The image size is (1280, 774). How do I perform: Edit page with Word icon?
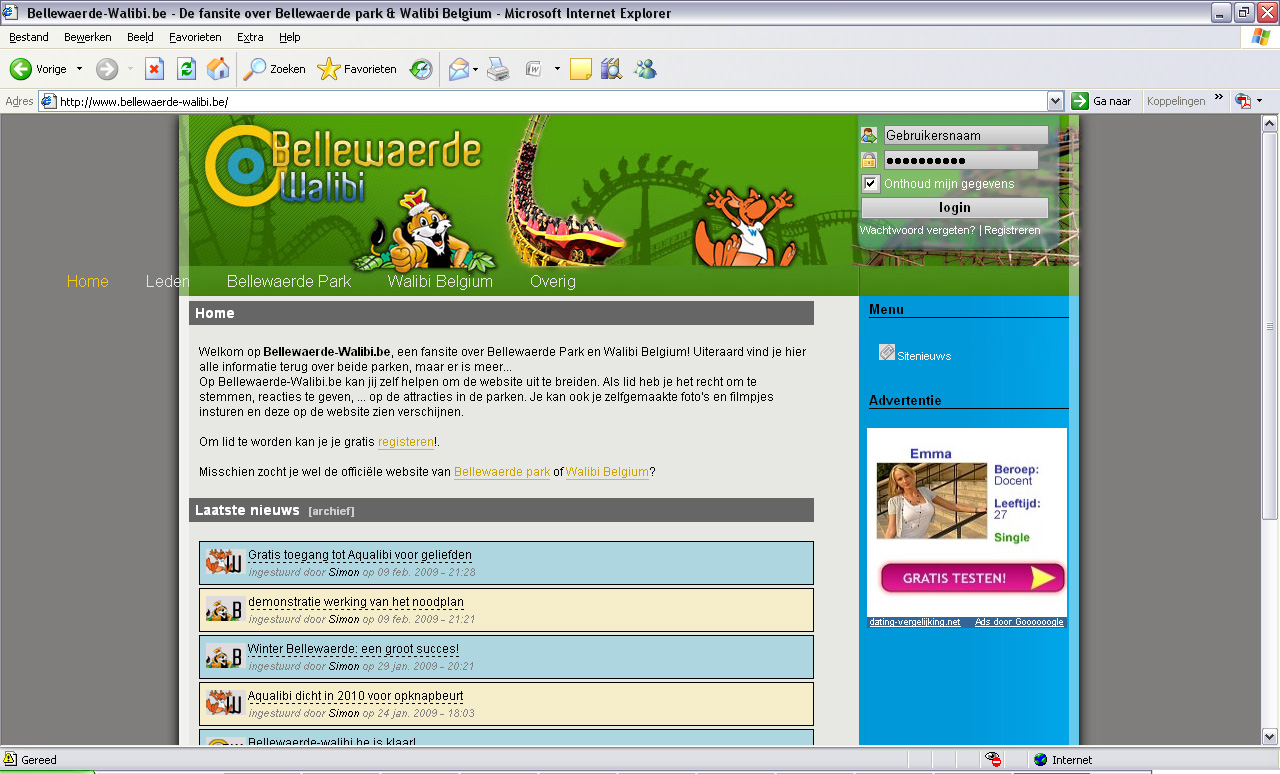pos(534,69)
